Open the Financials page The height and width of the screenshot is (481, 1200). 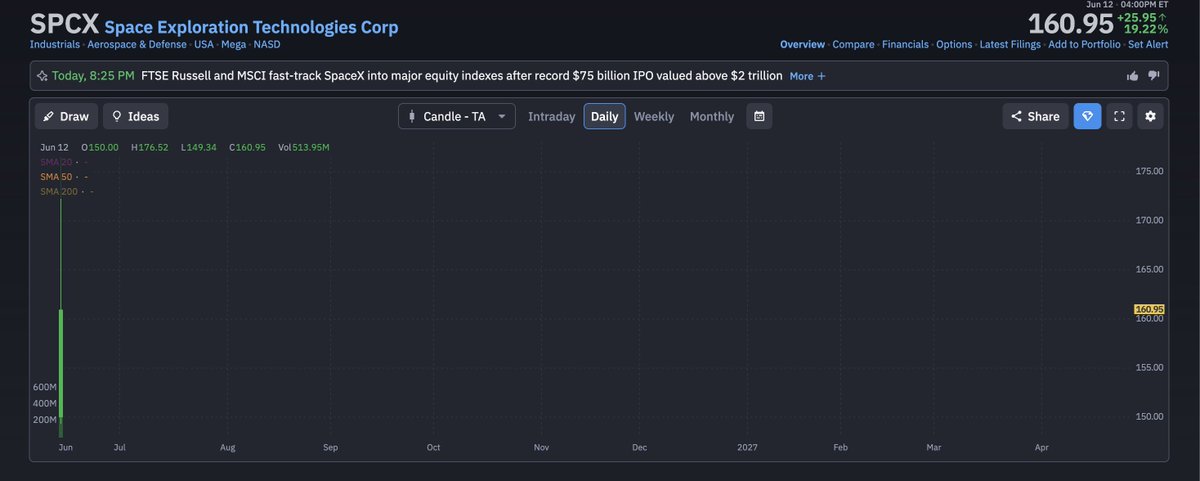(x=905, y=45)
